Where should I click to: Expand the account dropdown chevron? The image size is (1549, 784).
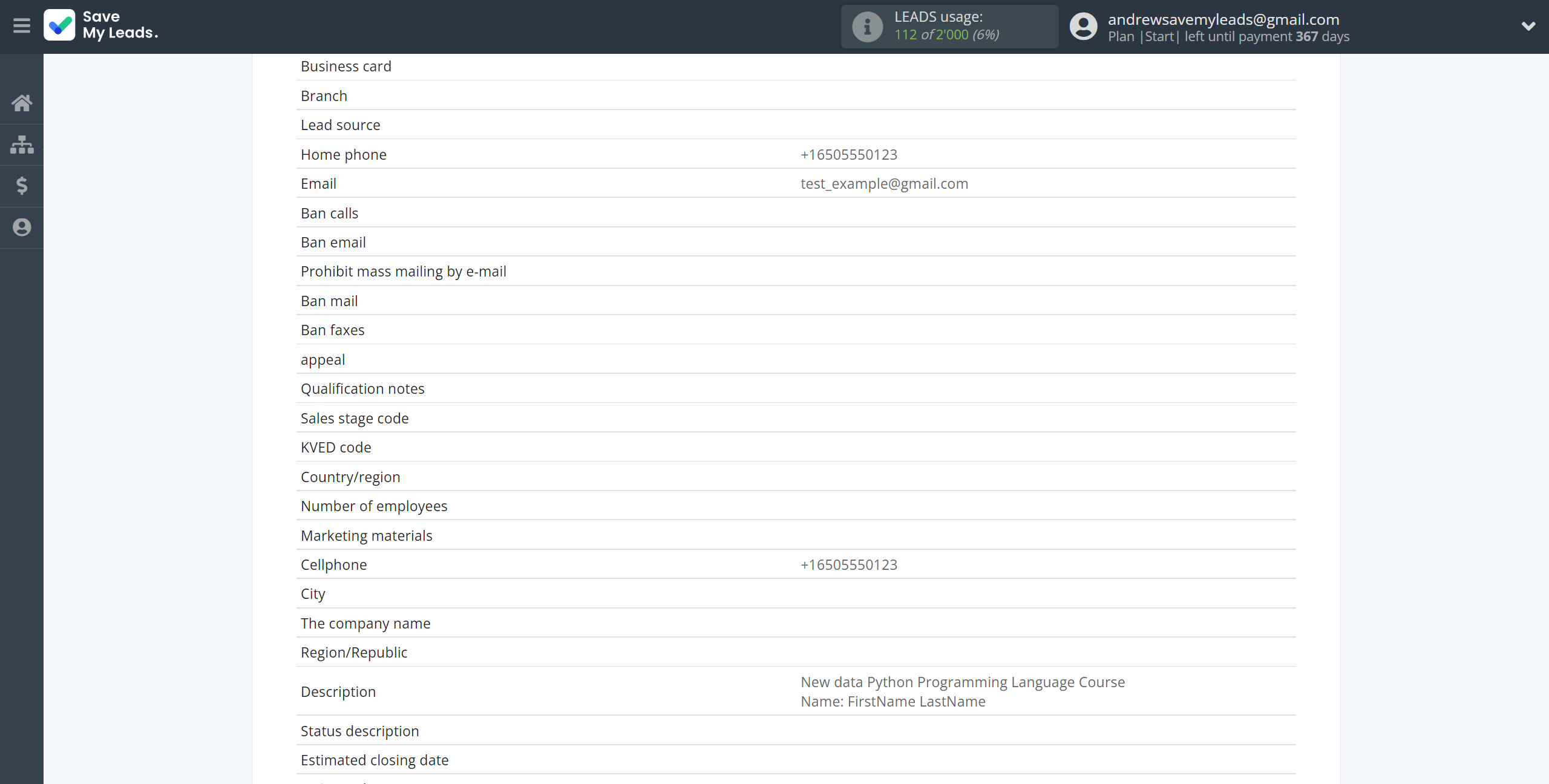[1528, 26]
